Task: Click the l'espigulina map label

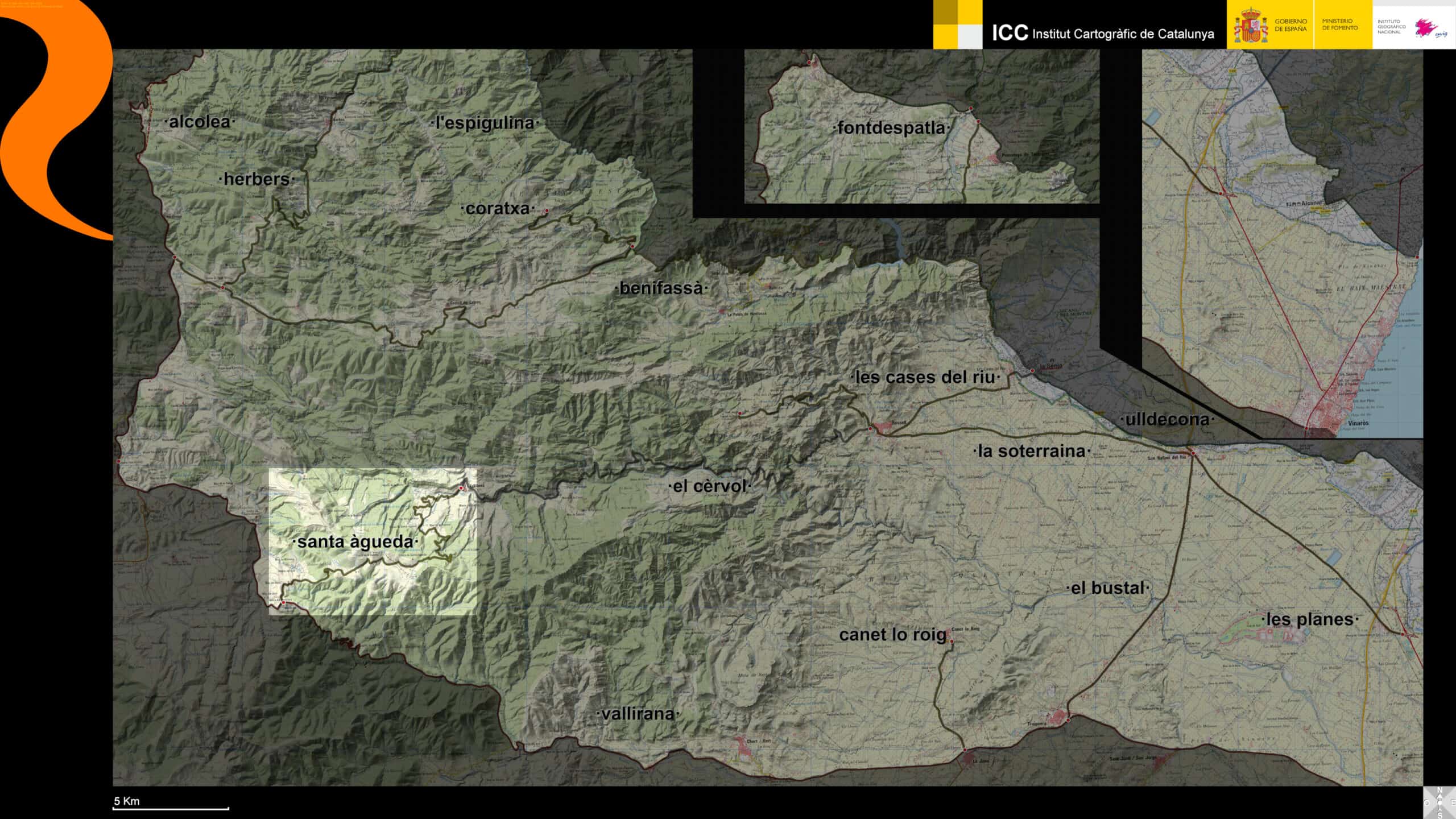Action: 485,123
